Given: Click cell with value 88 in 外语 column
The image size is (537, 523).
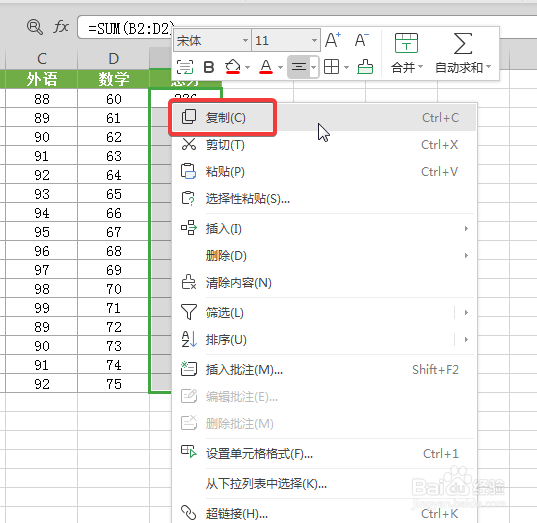Looking at the screenshot, I should pyautogui.click(x=41, y=99).
